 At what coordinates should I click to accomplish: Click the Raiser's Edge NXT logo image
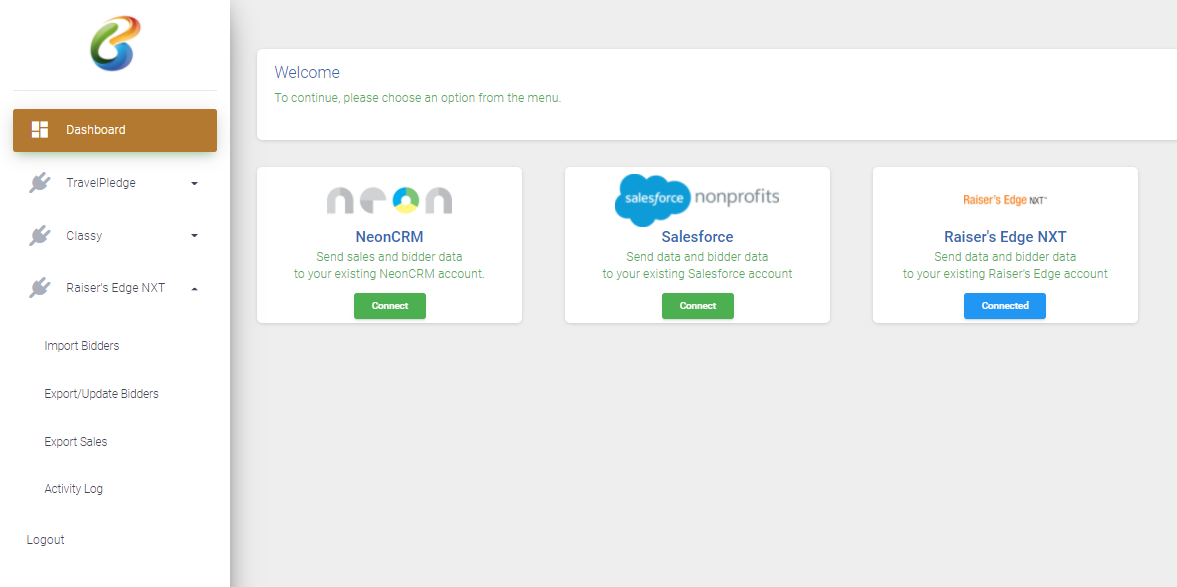[x=1005, y=200]
